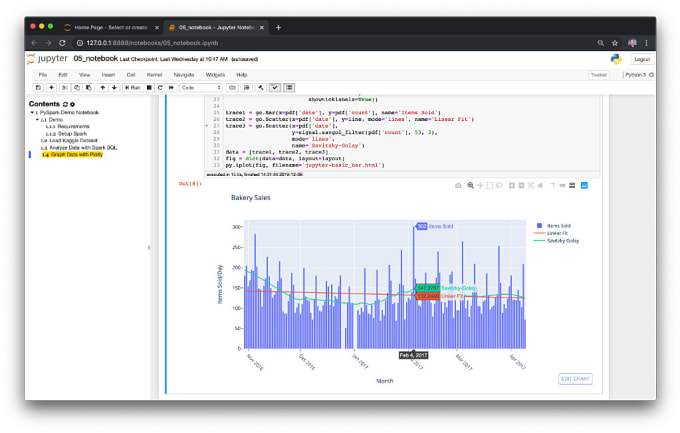Click Plotly autoscale icon
Viewport: 680px width, 433px height.
click(531, 186)
